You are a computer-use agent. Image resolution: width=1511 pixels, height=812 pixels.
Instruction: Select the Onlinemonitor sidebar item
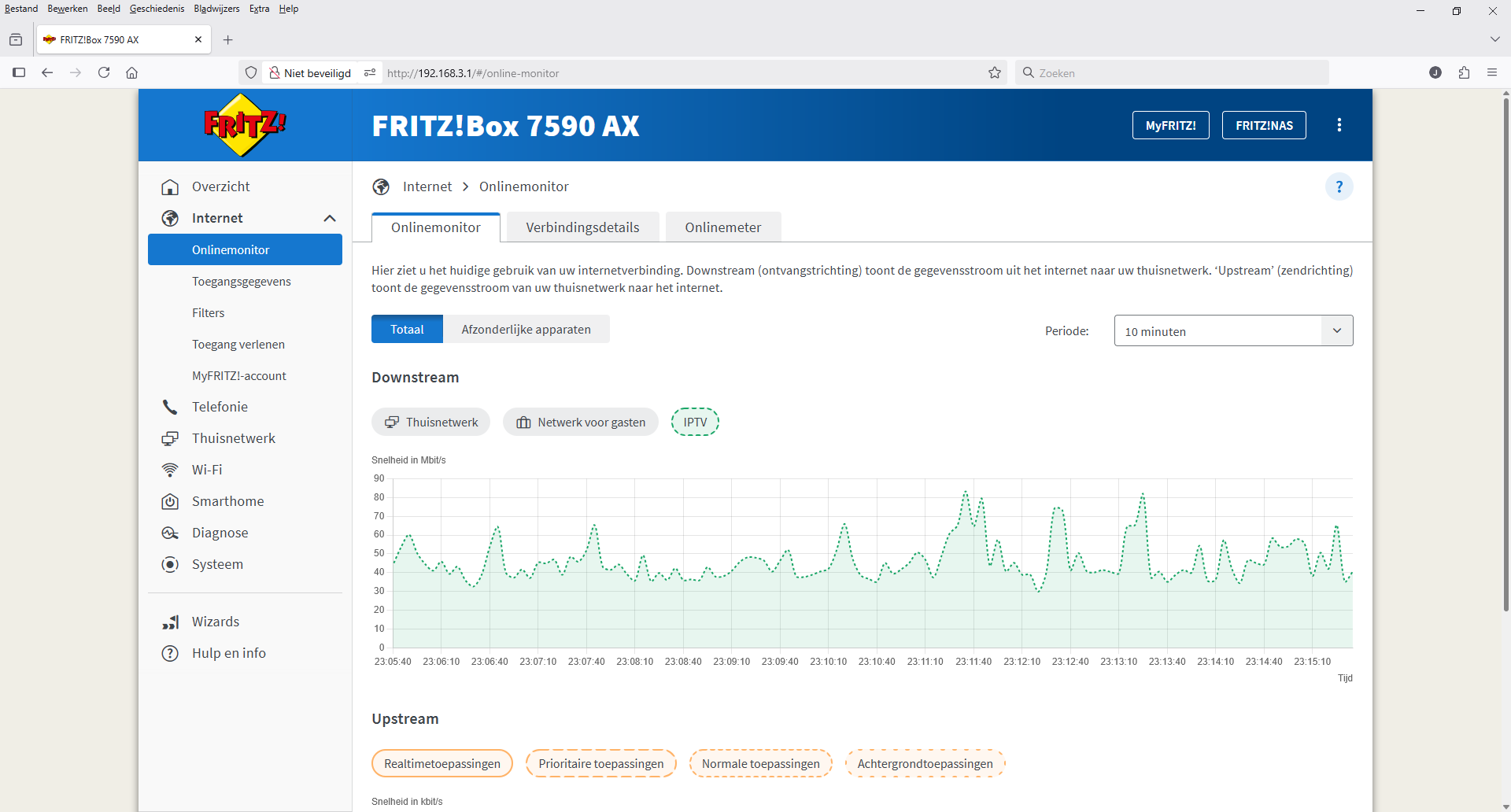(x=245, y=249)
